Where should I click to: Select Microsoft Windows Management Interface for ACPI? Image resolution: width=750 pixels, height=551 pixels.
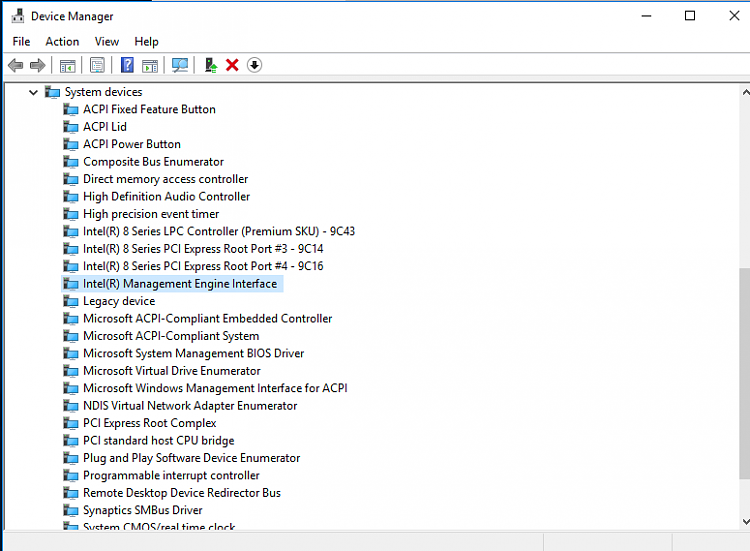pyautogui.click(x=215, y=388)
